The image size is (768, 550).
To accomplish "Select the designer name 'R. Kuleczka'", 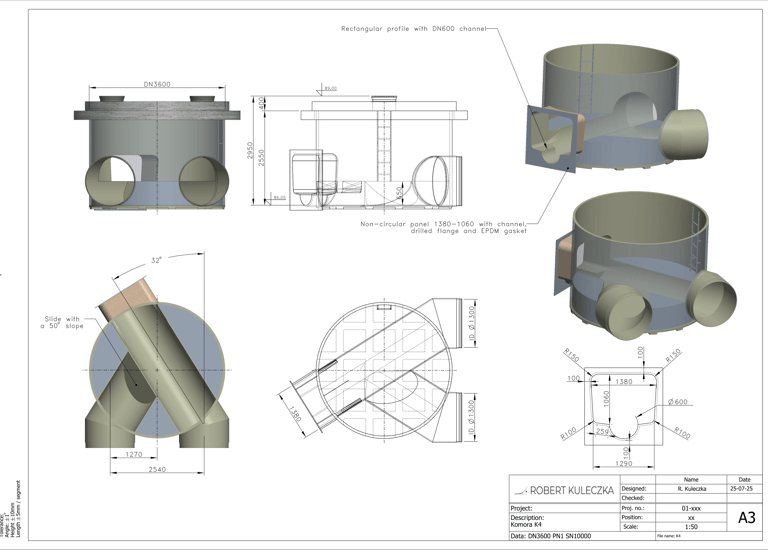I will tap(692, 489).
